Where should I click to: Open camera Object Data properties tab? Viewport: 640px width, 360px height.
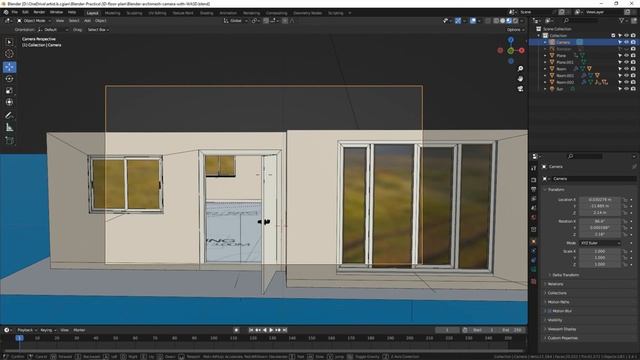coord(533,269)
